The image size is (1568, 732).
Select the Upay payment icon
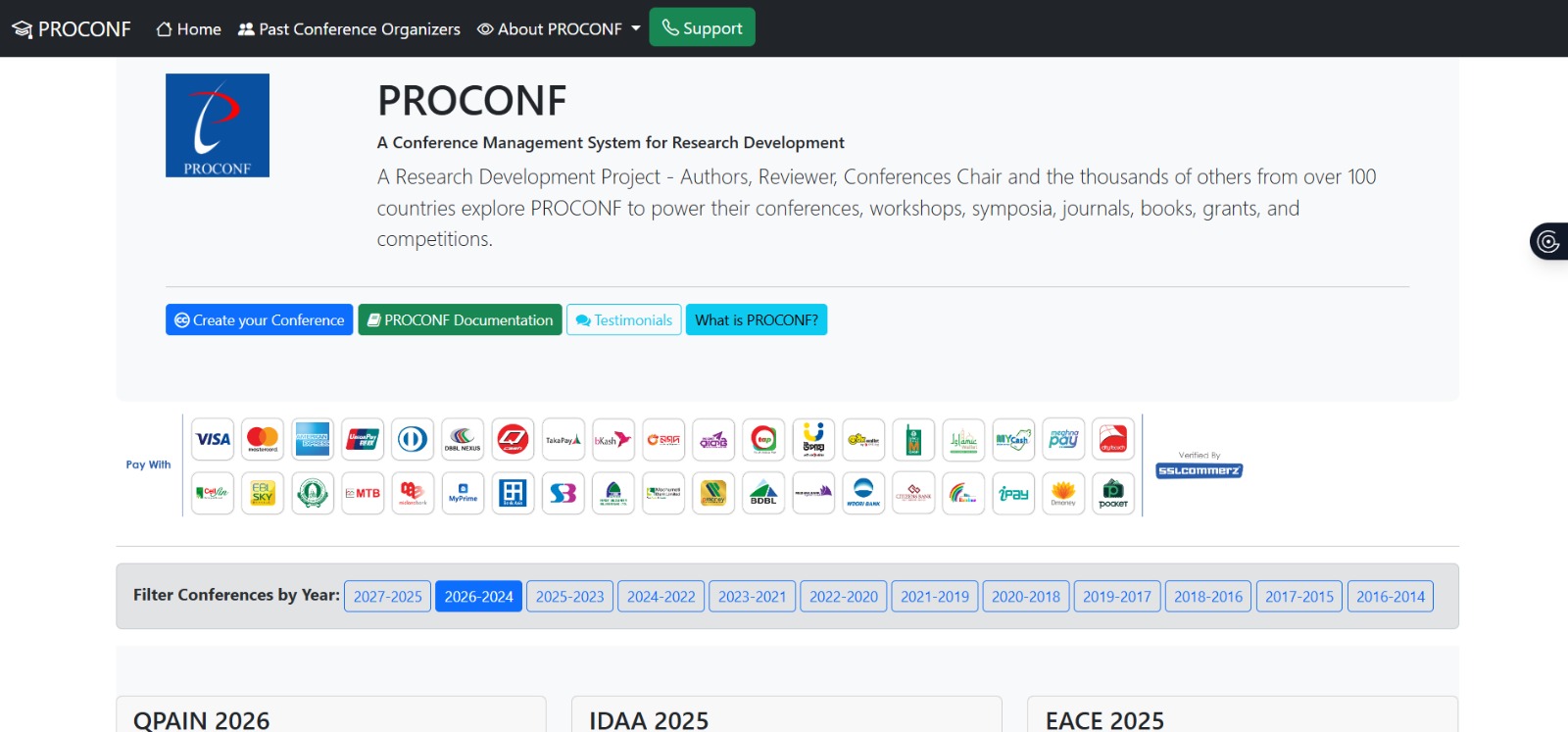point(813,439)
